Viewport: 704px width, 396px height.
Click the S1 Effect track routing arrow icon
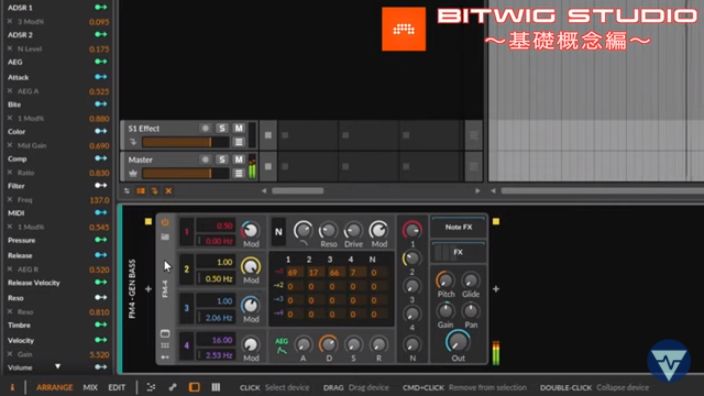(x=133, y=142)
